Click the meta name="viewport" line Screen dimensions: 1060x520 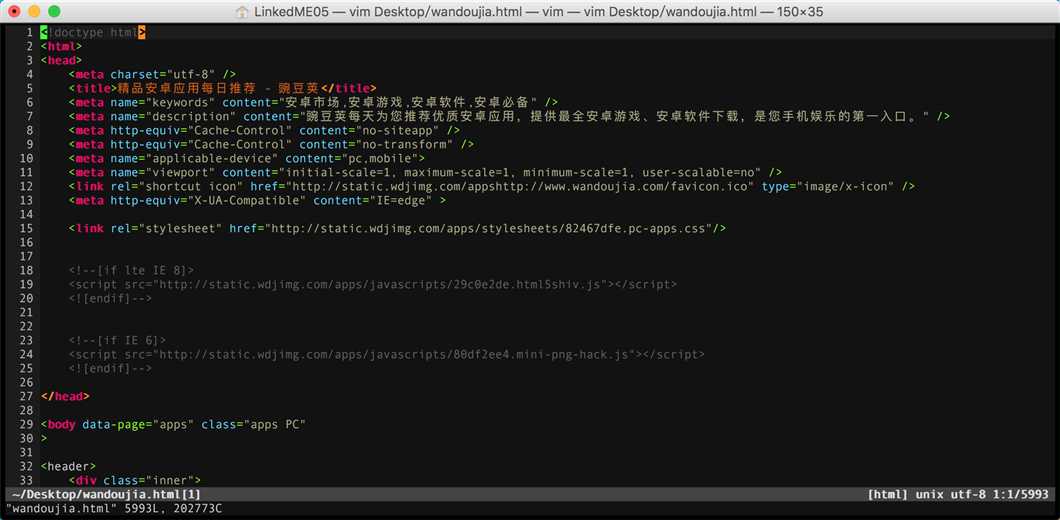[425, 172]
